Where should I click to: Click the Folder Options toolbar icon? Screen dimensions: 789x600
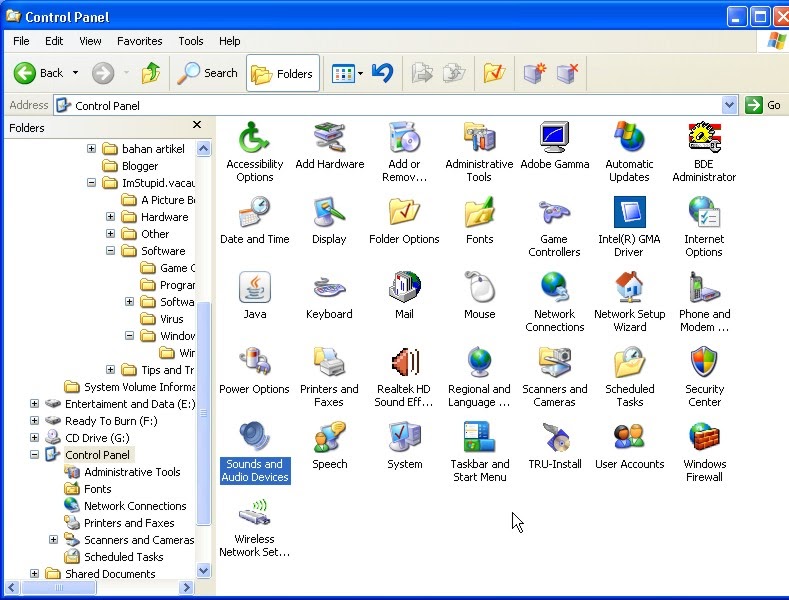click(494, 73)
